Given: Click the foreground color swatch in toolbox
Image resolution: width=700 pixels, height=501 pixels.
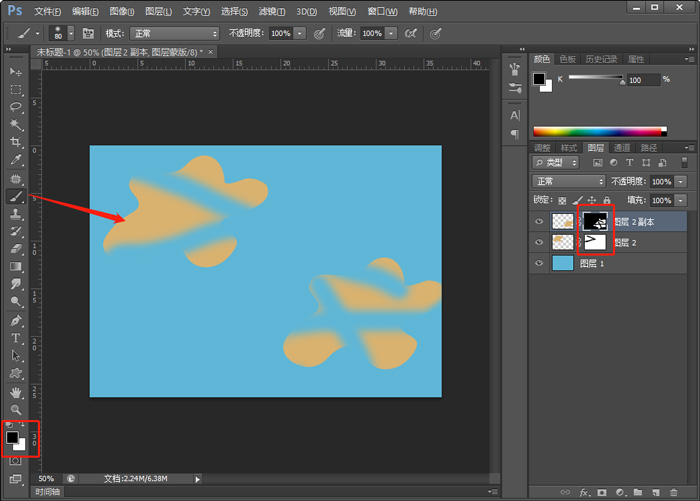Looking at the screenshot, I should click(x=12, y=438).
